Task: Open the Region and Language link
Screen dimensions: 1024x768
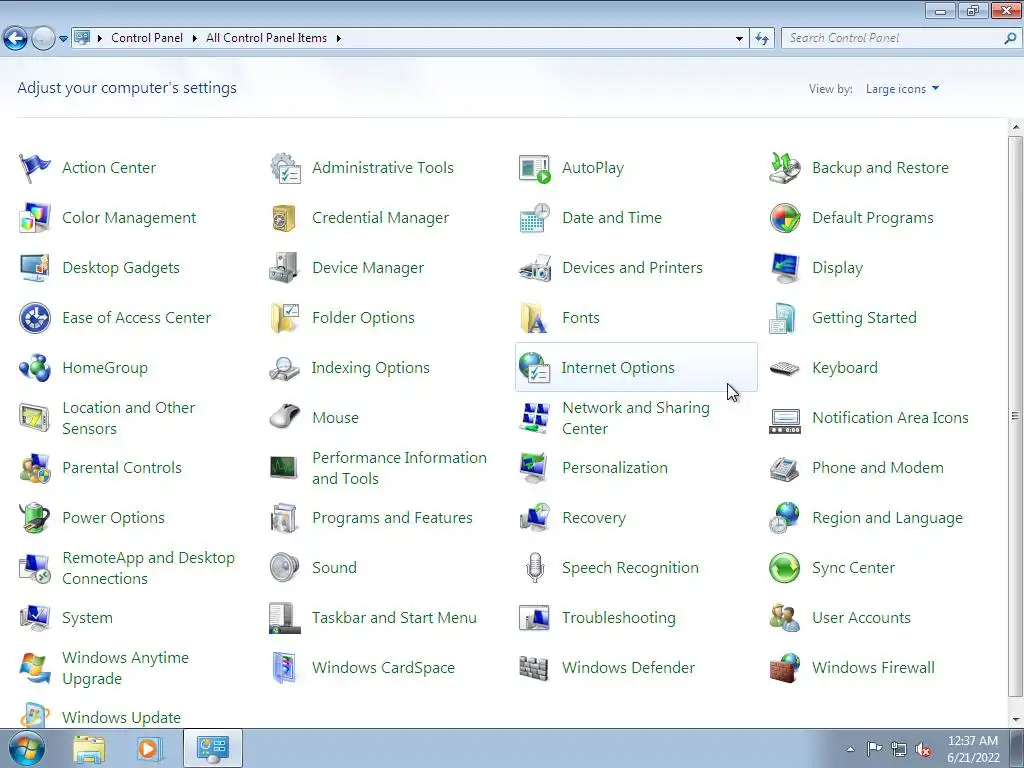Action: click(x=887, y=518)
